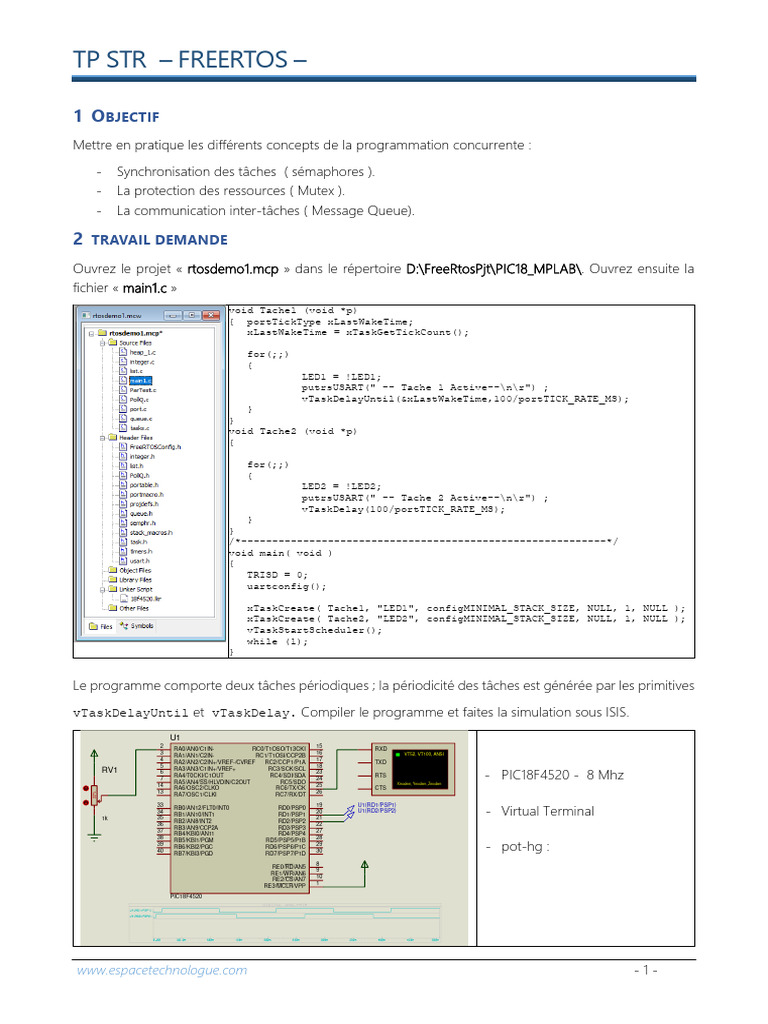Click the ISIS Virtual Terminal component
768x1024 pixels.
(413, 769)
